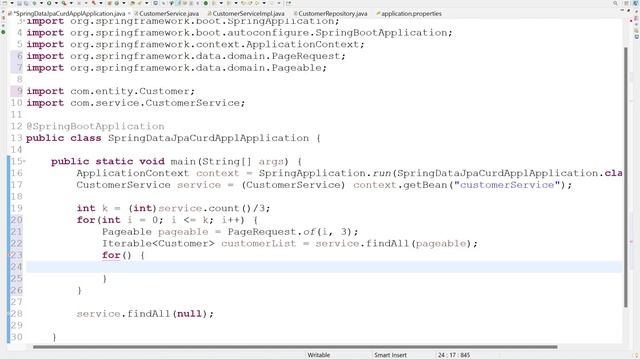Image resolution: width=640 pixels, height=360 pixels.
Task: Click line number 19 in the gutter
Action: pos(16,208)
